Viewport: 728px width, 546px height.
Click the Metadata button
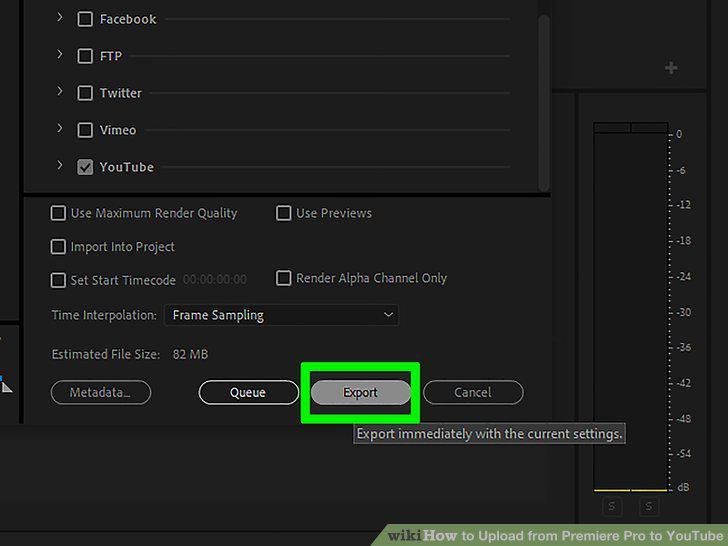101,392
